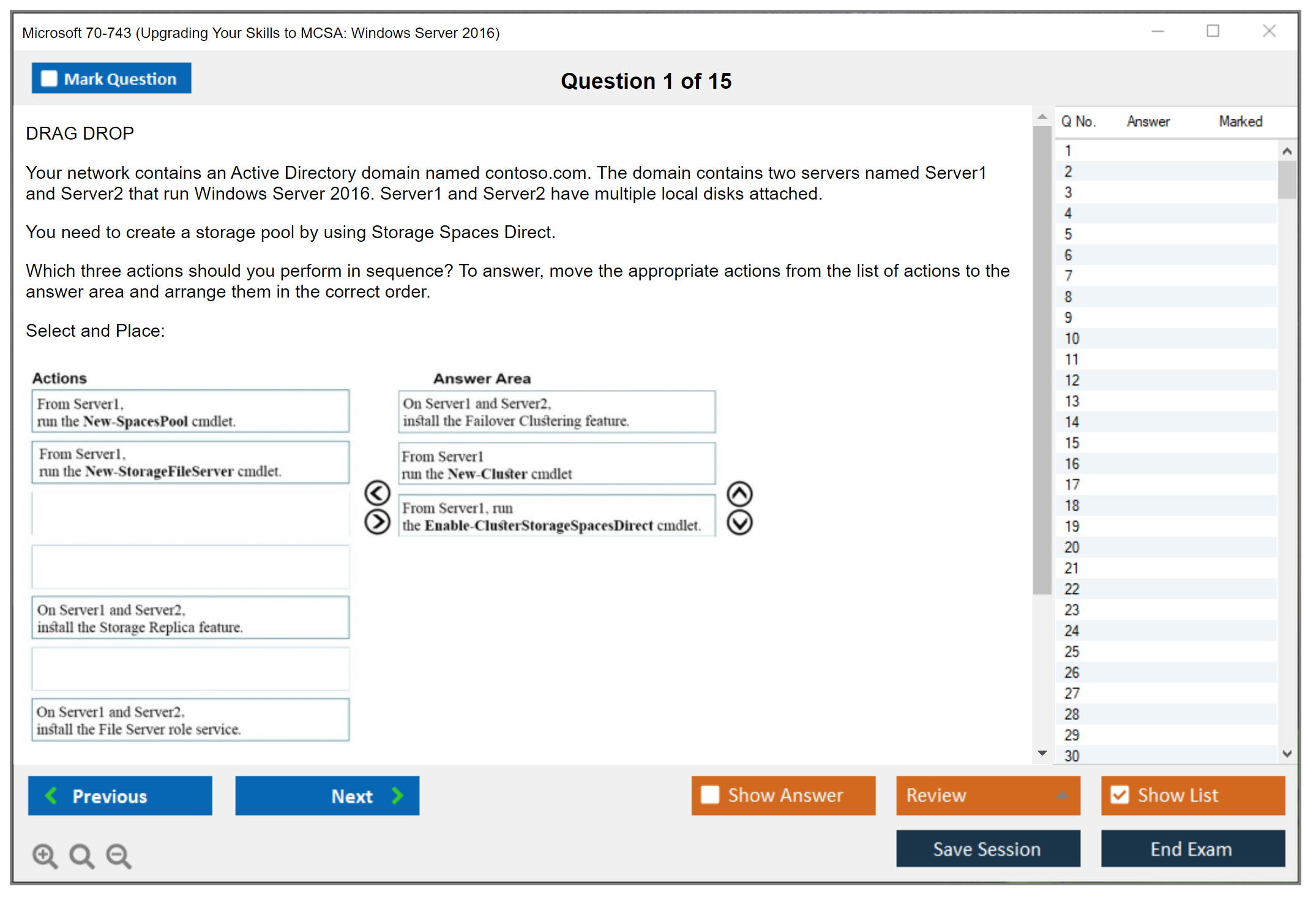Select question 22 in the list

[x=1072, y=589]
